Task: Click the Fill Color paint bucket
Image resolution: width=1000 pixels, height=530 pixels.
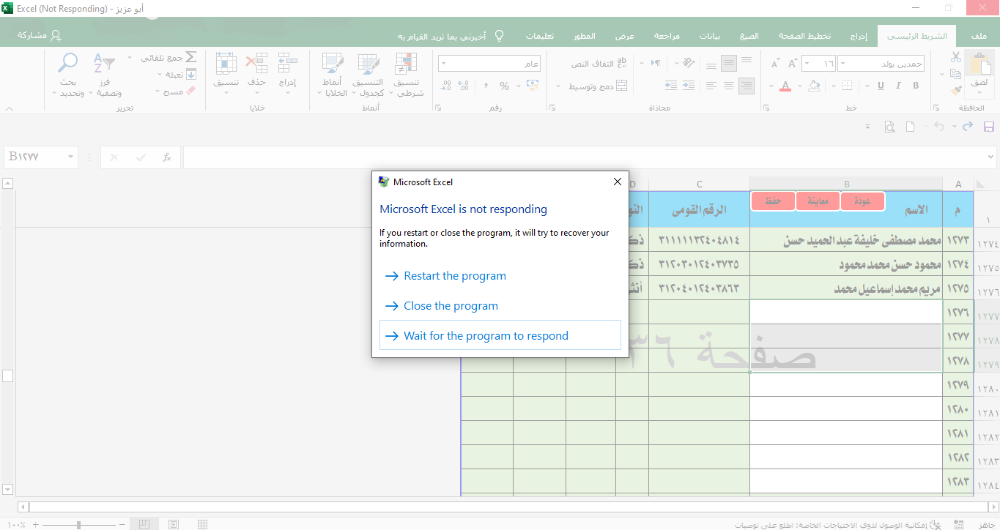Action: [814, 85]
